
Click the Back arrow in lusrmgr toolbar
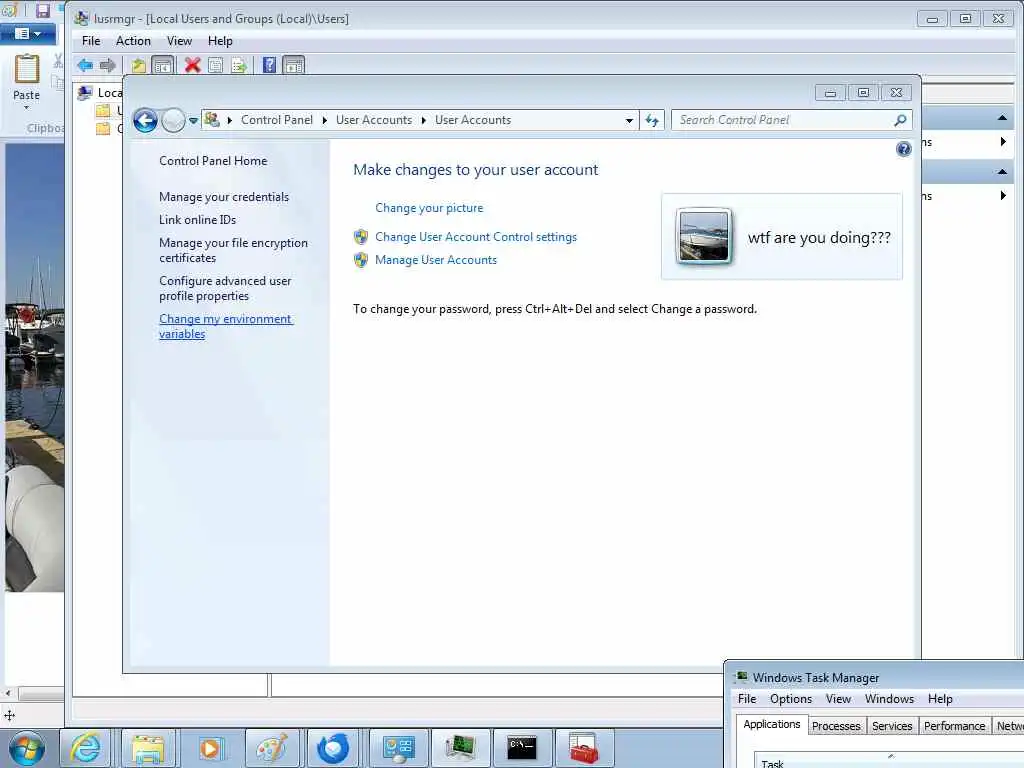[x=85, y=65]
